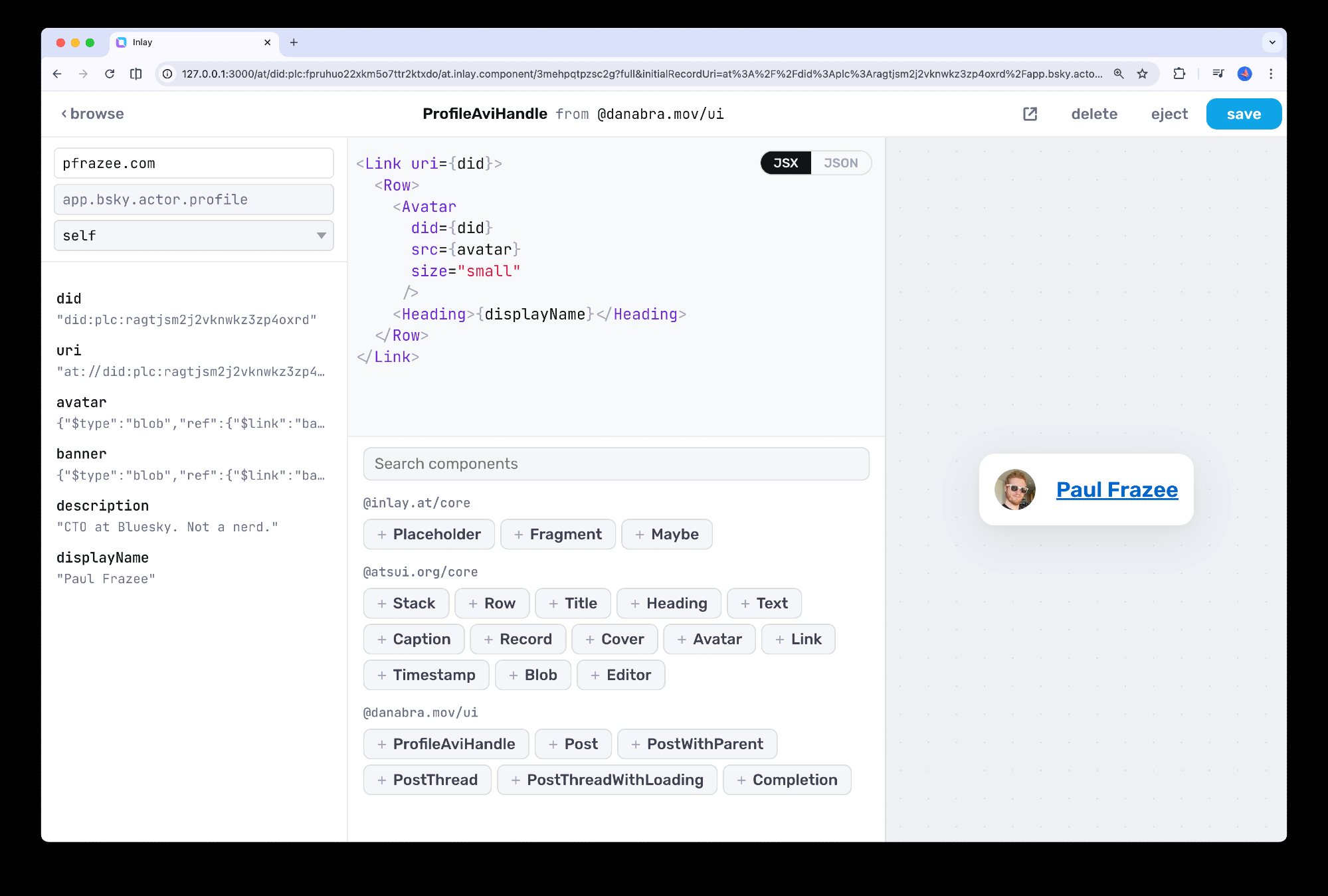This screenshot has height=896, width=1328.
Task: Open component in new window icon
Action: 1030,114
